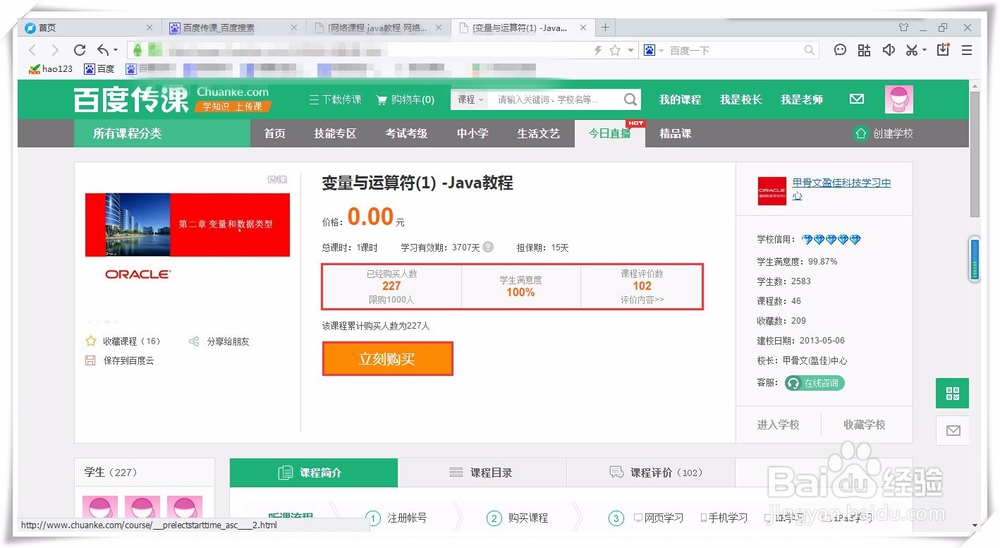The height and width of the screenshot is (548, 1000).
Task: Open 我的课程 in header
Action: (x=680, y=100)
